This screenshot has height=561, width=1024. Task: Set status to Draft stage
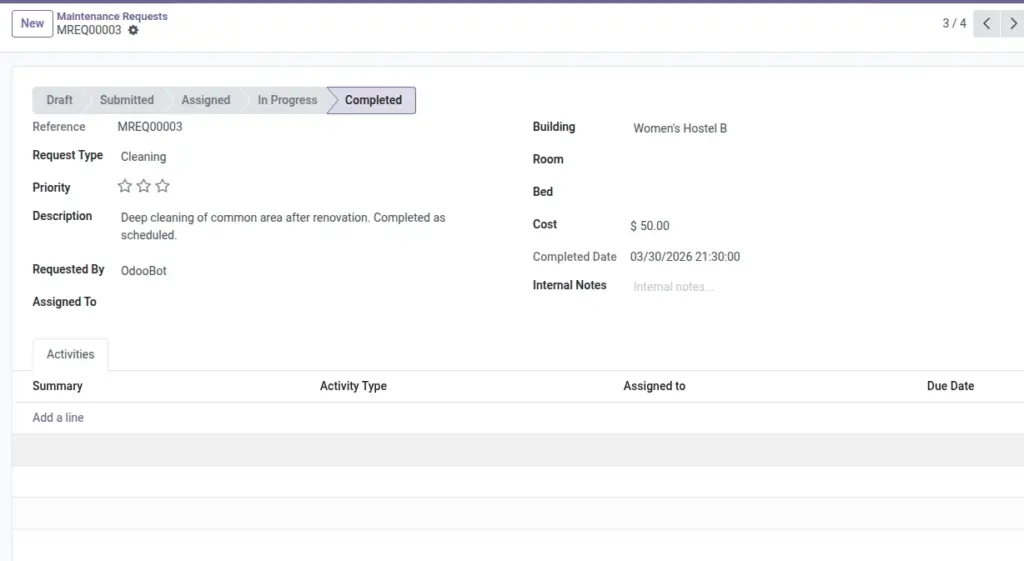tap(59, 100)
